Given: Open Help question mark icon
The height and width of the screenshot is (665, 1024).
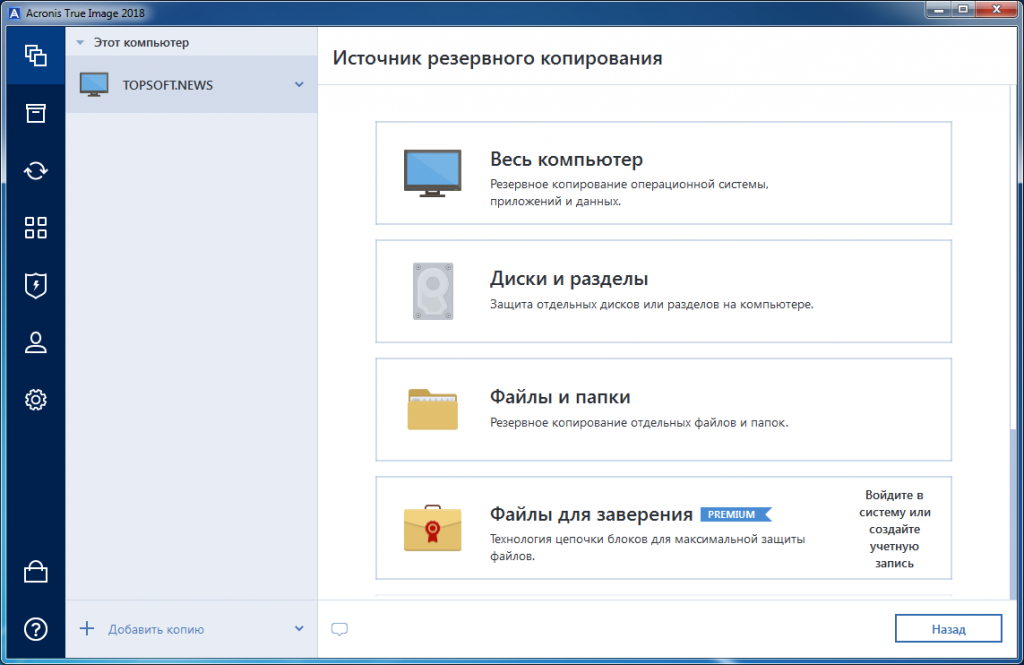Looking at the screenshot, I should tap(36, 629).
